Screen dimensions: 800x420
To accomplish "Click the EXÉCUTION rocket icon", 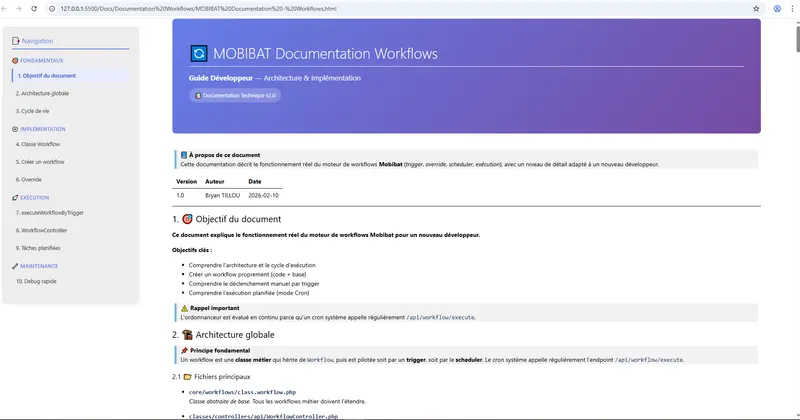I will point(15,197).
